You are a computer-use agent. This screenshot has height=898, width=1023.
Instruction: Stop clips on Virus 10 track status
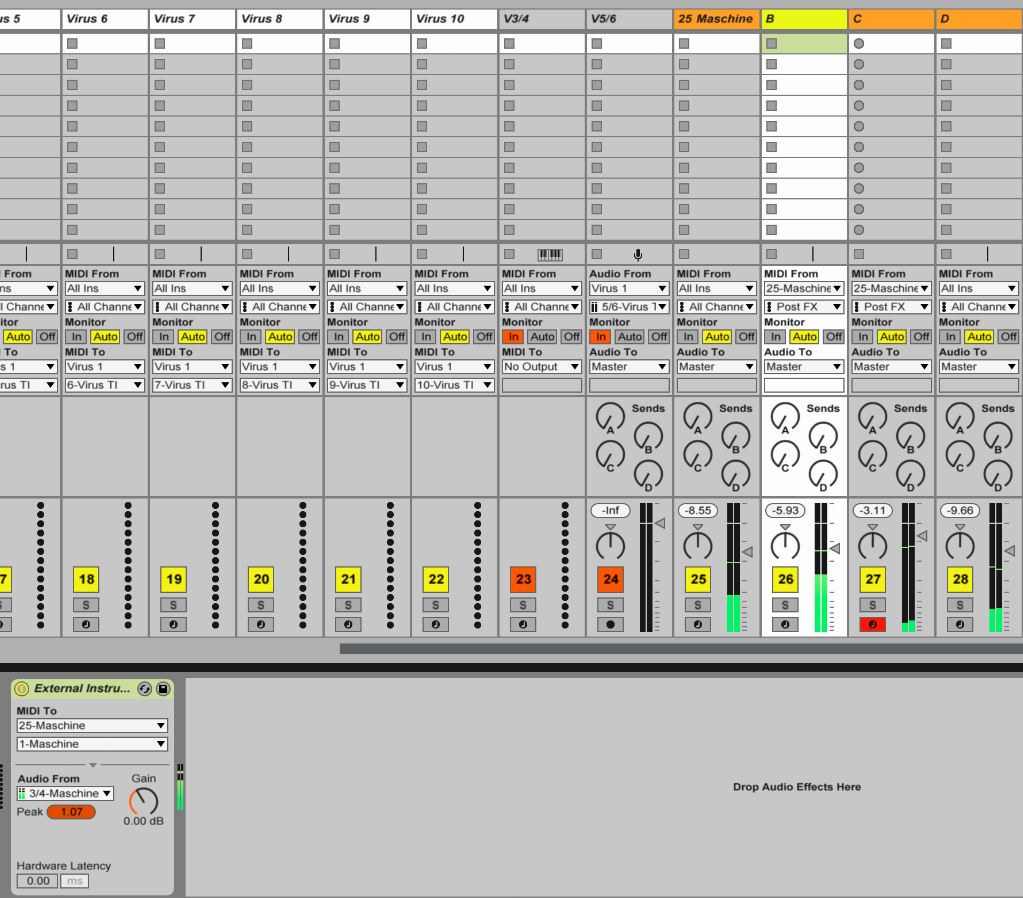point(422,255)
